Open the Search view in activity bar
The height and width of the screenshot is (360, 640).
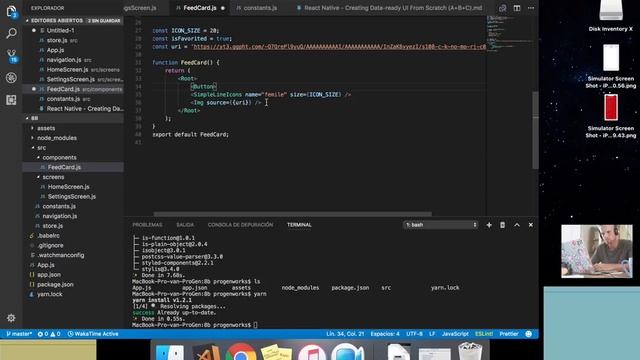tap(11, 33)
